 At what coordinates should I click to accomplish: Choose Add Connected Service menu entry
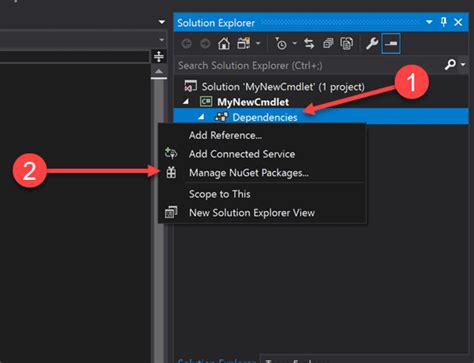262,154
